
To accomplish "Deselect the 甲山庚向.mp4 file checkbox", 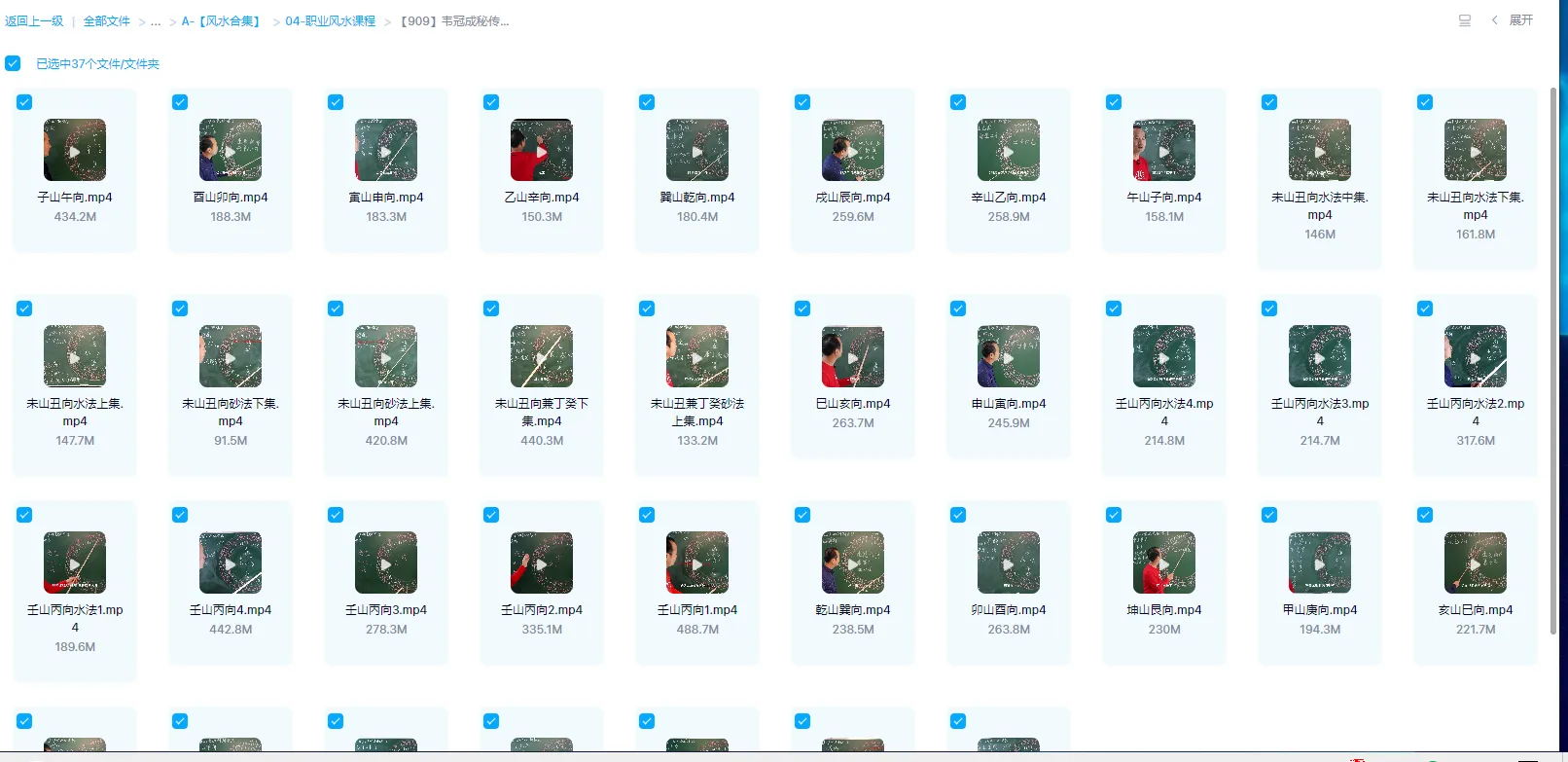I will [1269, 515].
